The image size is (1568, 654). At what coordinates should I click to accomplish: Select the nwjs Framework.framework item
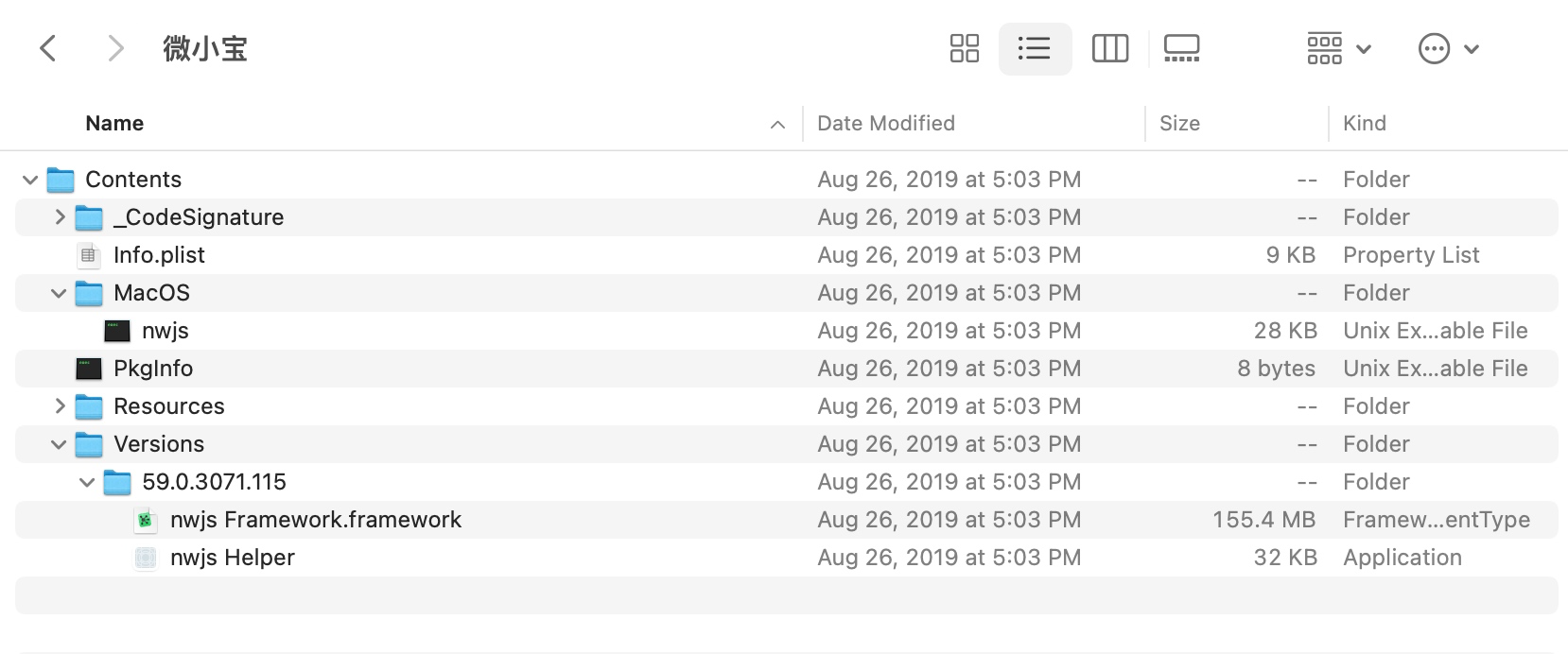click(316, 520)
